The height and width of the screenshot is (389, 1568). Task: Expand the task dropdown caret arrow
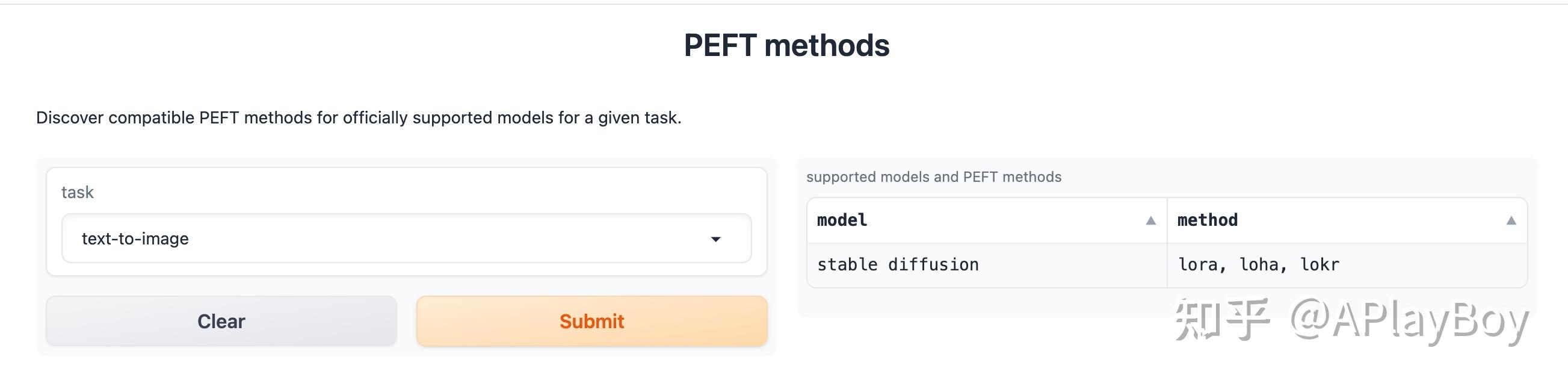coord(716,239)
